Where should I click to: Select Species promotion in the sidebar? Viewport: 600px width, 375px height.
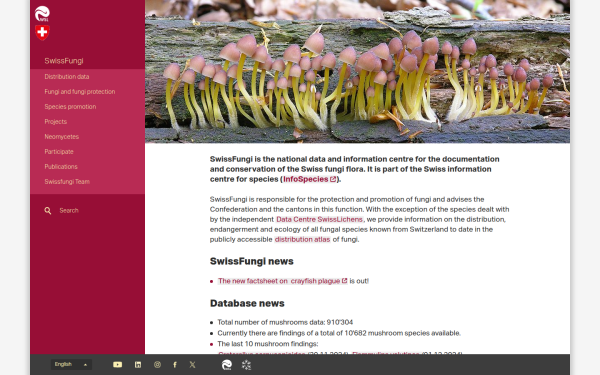point(70,106)
